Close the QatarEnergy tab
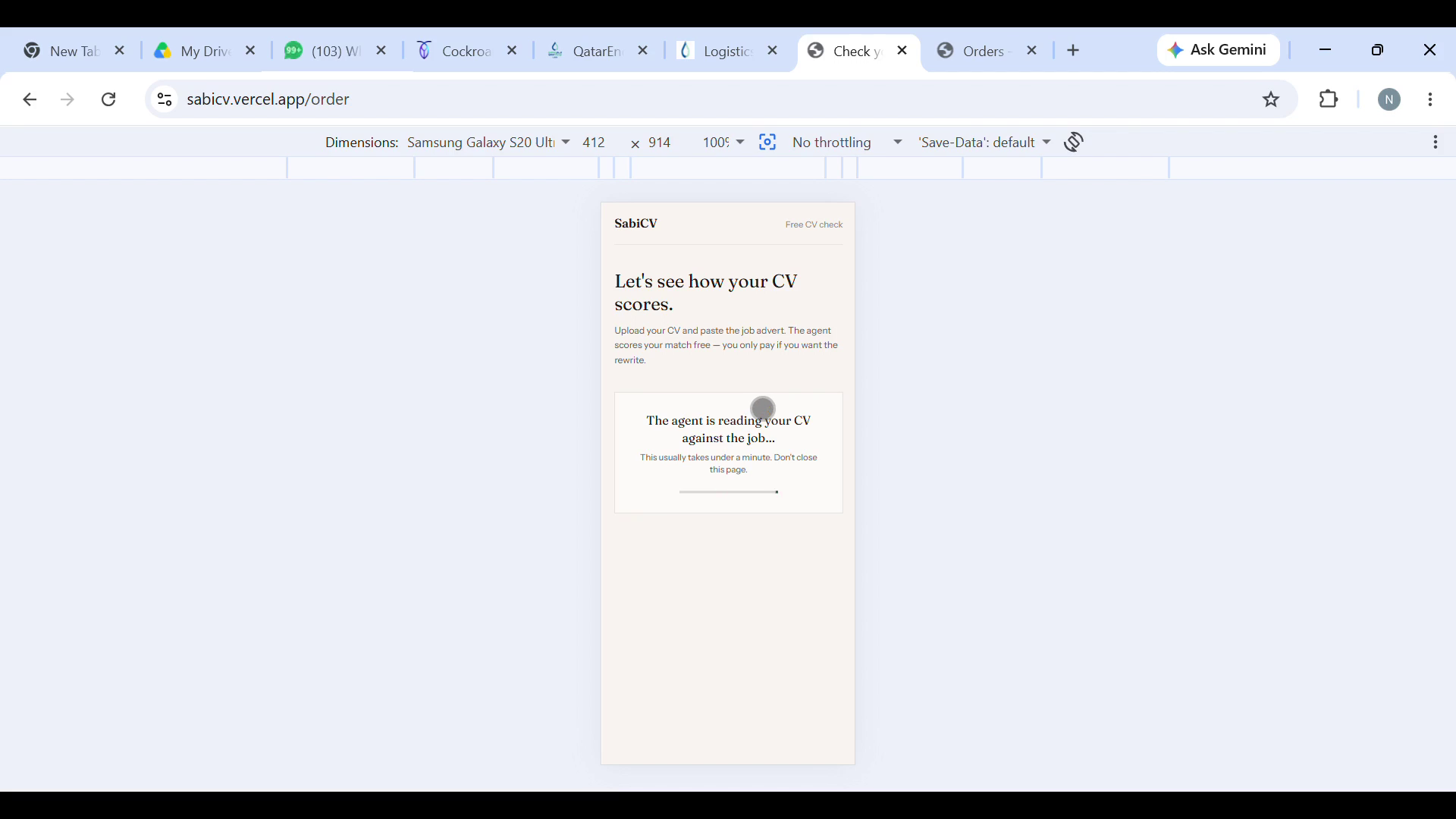The height and width of the screenshot is (819, 1456). (x=643, y=51)
